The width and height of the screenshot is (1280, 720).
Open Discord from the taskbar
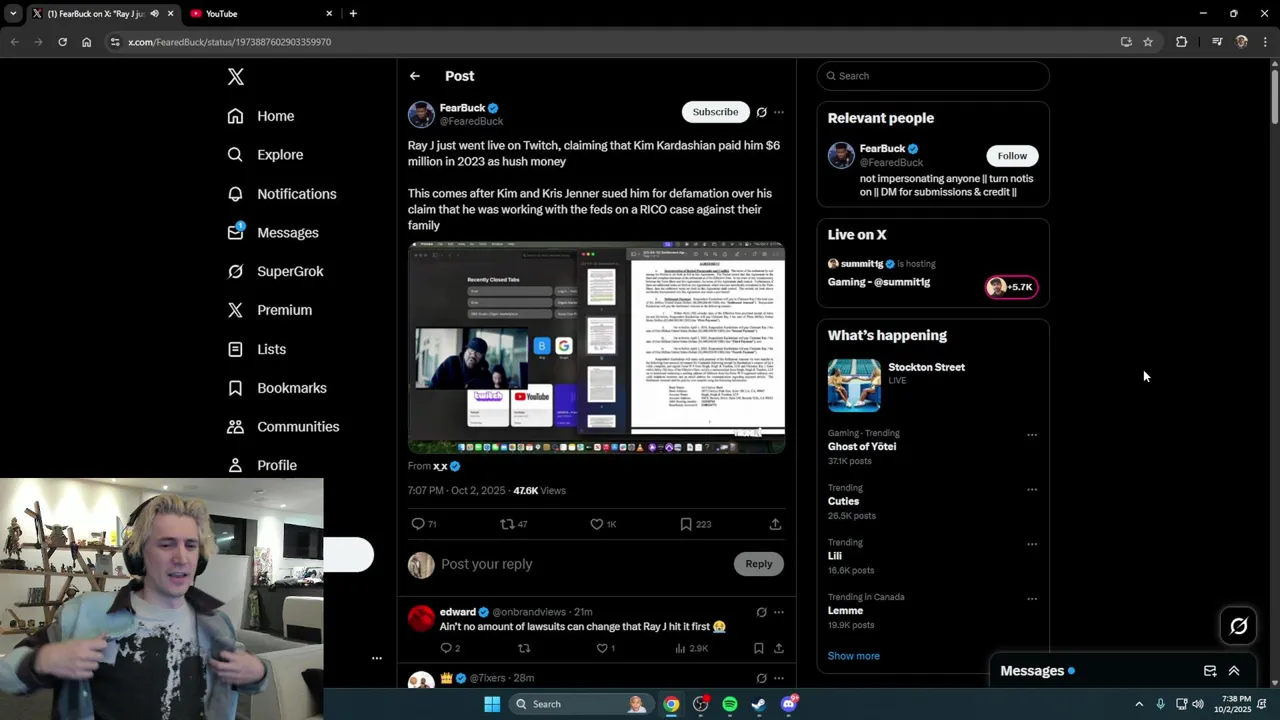788,704
